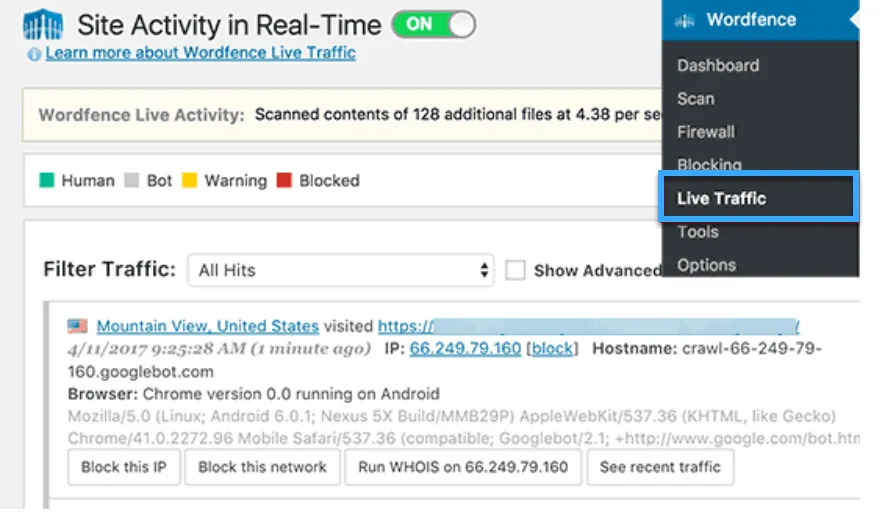
Task: Click the United States flag icon
Action: [x=78, y=326]
